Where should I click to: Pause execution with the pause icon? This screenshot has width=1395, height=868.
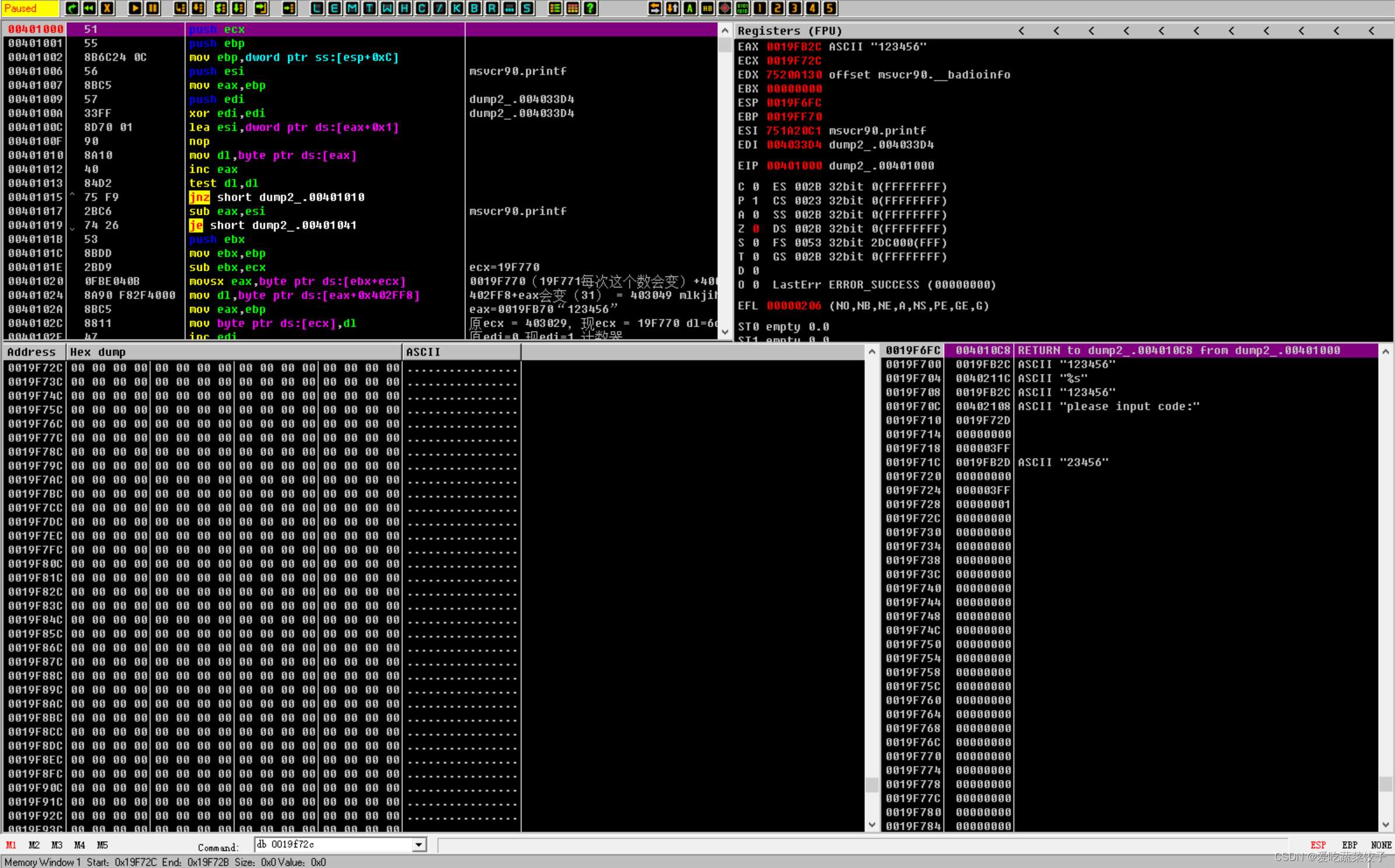(152, 8)
